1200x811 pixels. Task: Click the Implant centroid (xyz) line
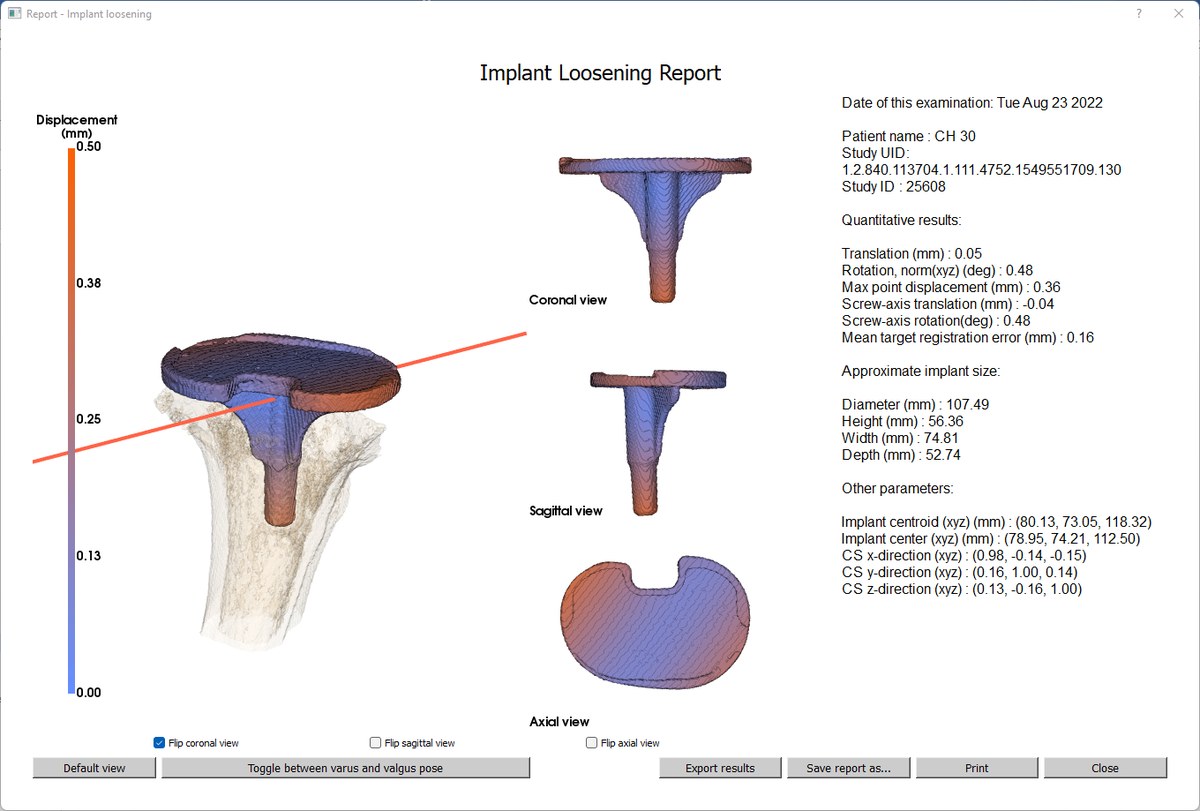(997, 522)
